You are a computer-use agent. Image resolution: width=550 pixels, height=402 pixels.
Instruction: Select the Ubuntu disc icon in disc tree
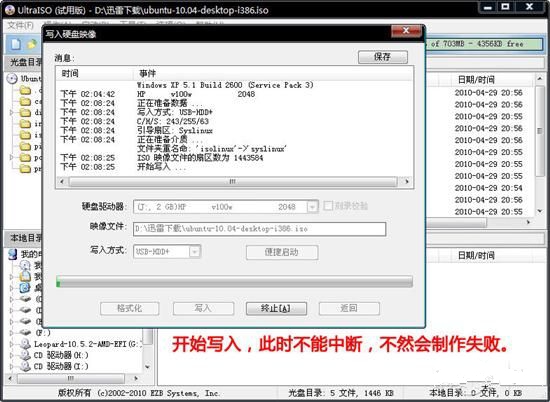tap(12, 79)
